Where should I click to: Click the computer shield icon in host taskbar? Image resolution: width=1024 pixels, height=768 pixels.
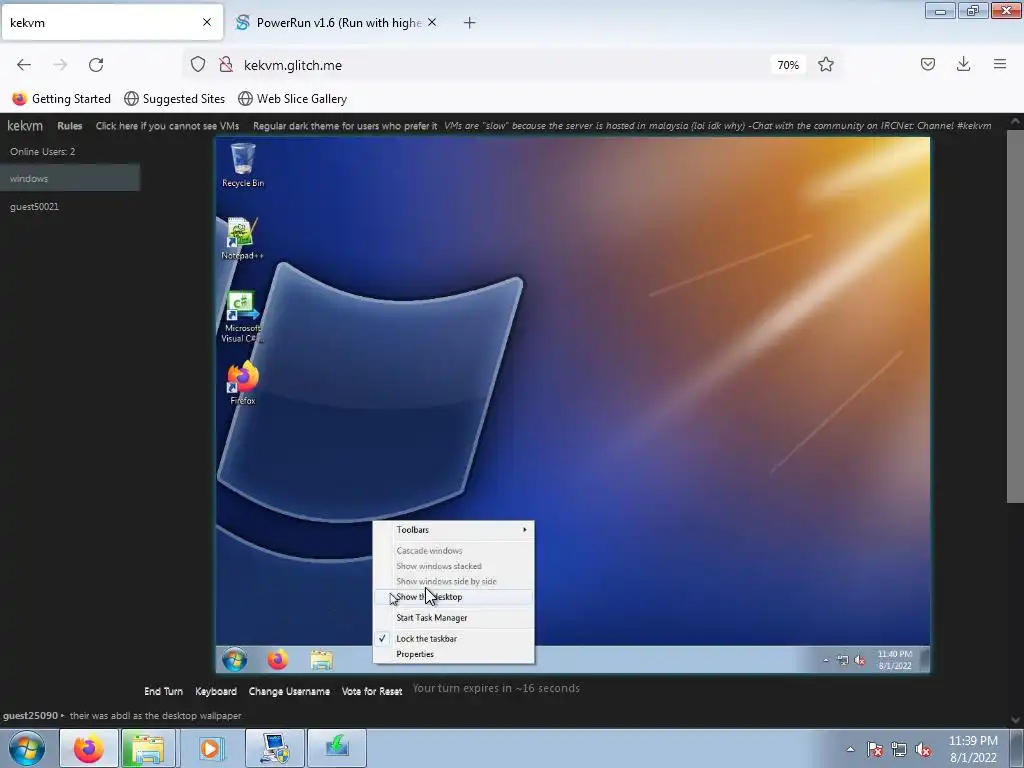(x=274, y=748)
